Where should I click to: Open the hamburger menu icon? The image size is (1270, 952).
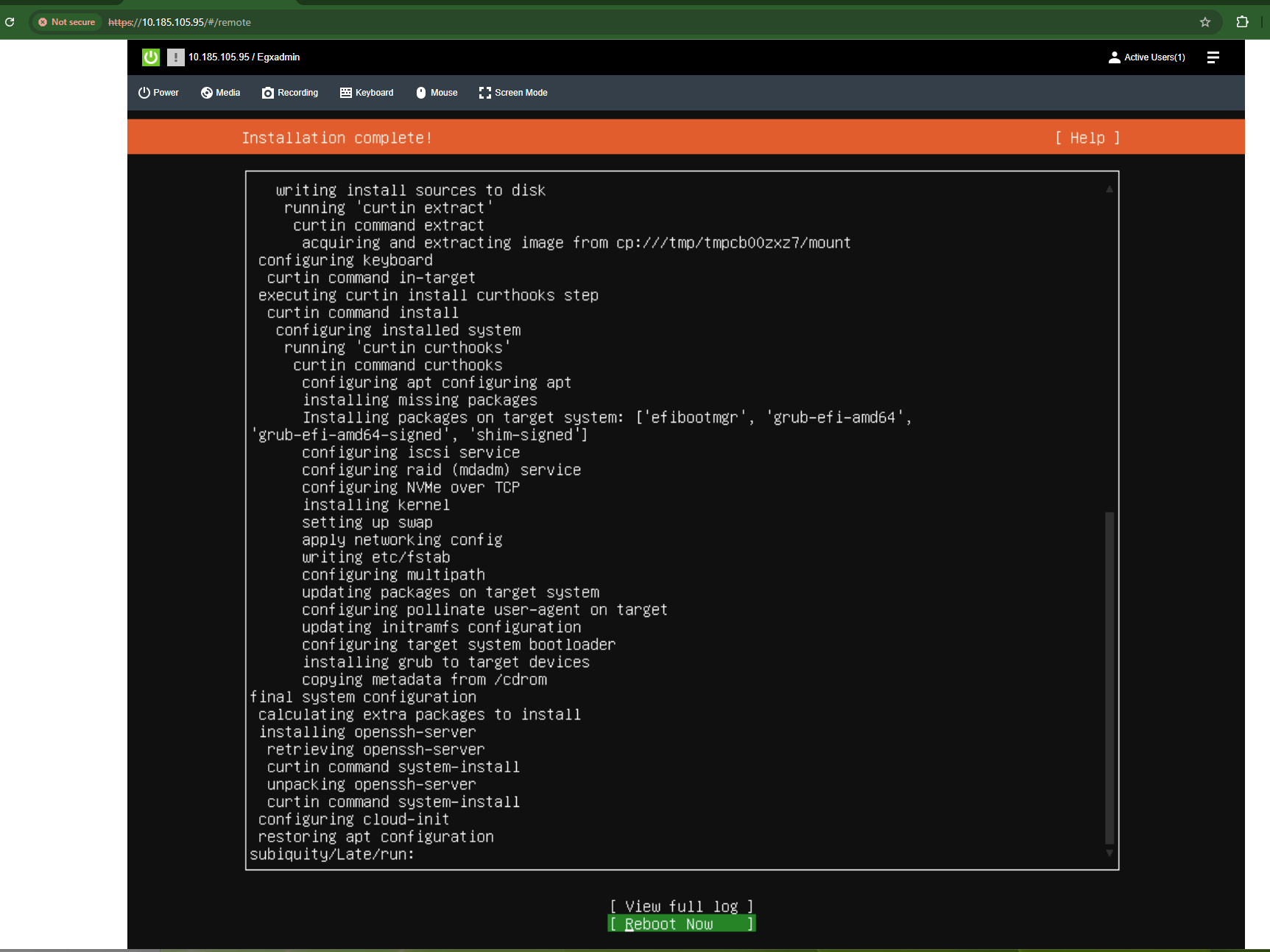pyautogui.click(x=1213, y=57)
